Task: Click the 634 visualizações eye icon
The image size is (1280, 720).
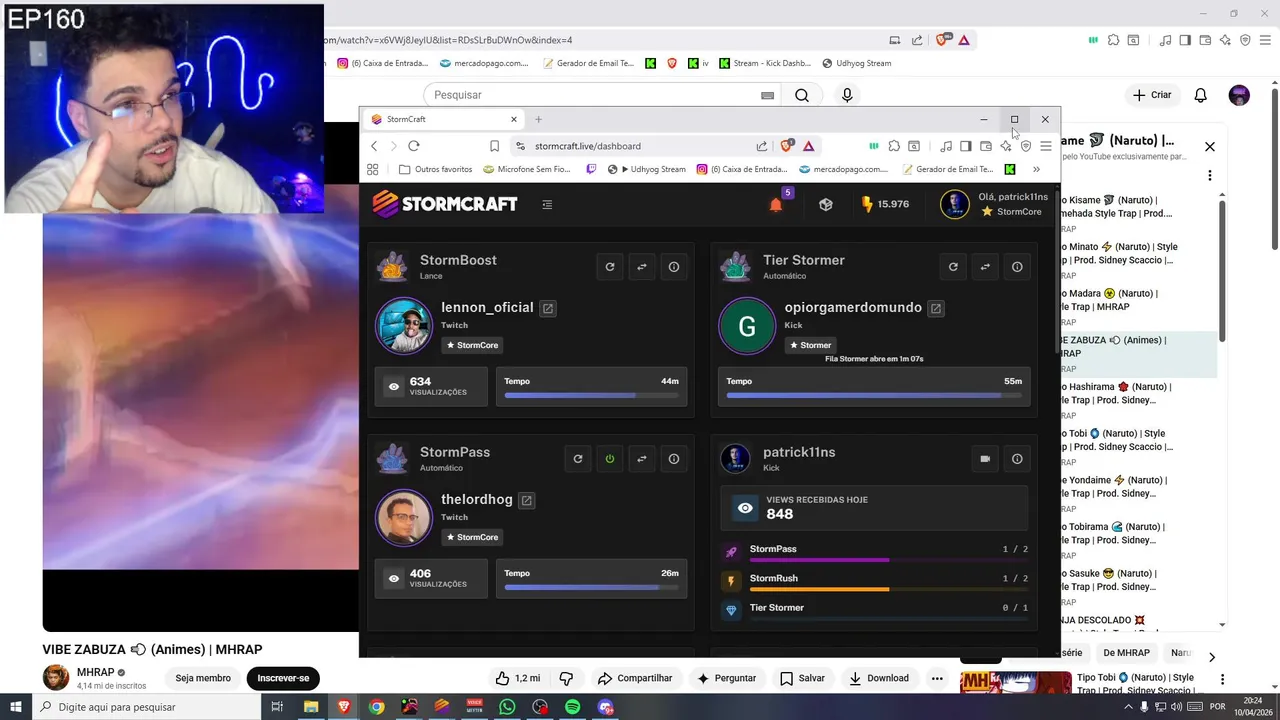Action: pos(394,386)
